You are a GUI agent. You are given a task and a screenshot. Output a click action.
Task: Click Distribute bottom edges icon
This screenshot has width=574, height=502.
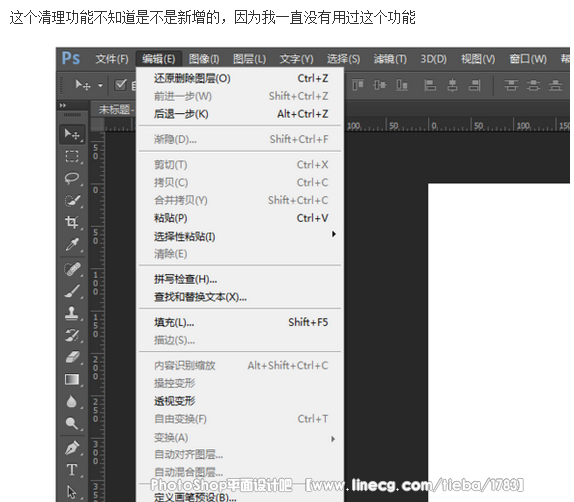555,85
